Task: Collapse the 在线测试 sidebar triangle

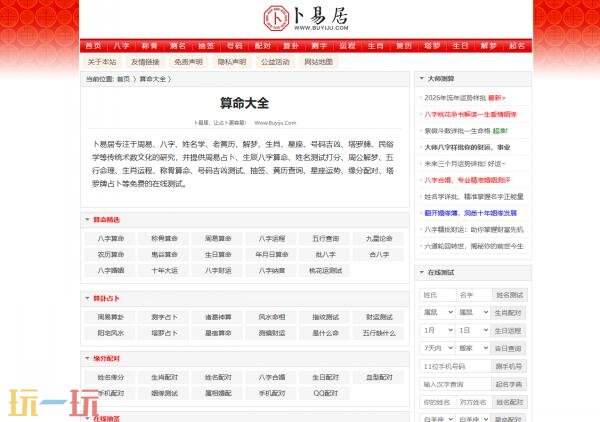Action: [x=422, y=272]
